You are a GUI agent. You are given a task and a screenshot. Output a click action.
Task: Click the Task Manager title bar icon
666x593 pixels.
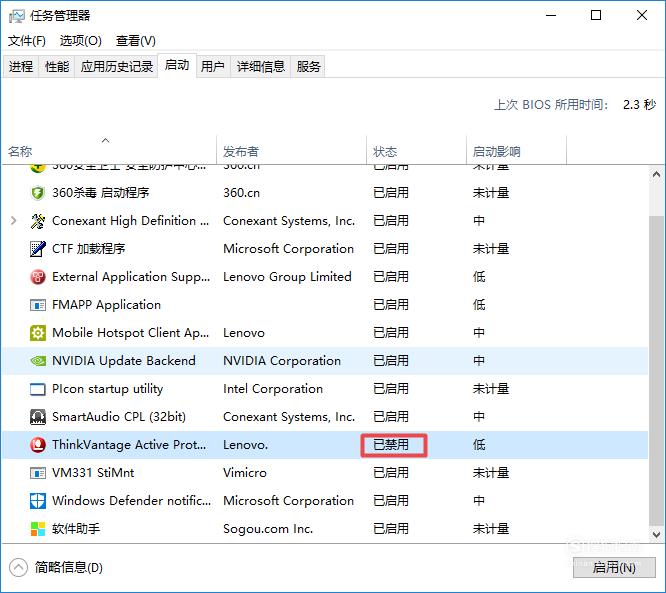[17, 16]
